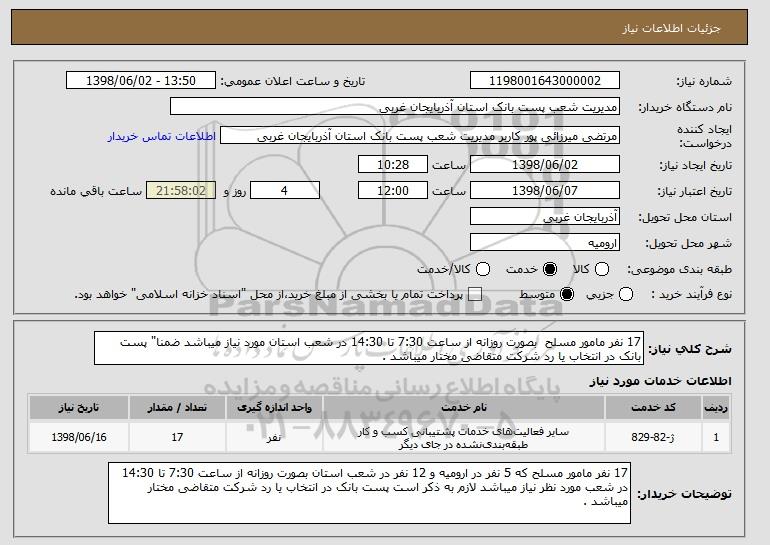Click the need date cell 1398/06/16
The image size is (770, 545).
pos(79,437)
